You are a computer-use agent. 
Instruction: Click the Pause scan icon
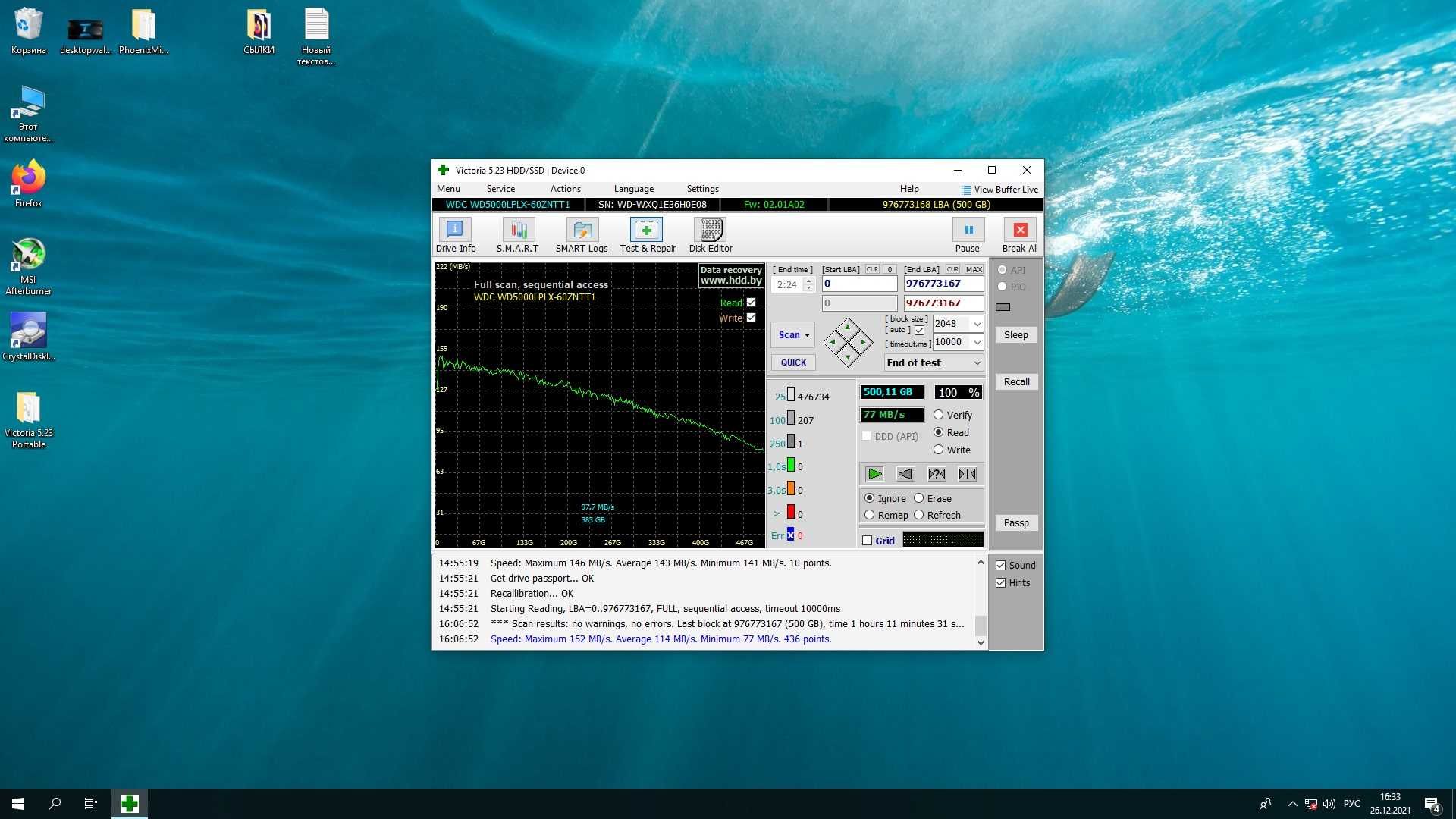pyautogui.click(x=968, y=230)
